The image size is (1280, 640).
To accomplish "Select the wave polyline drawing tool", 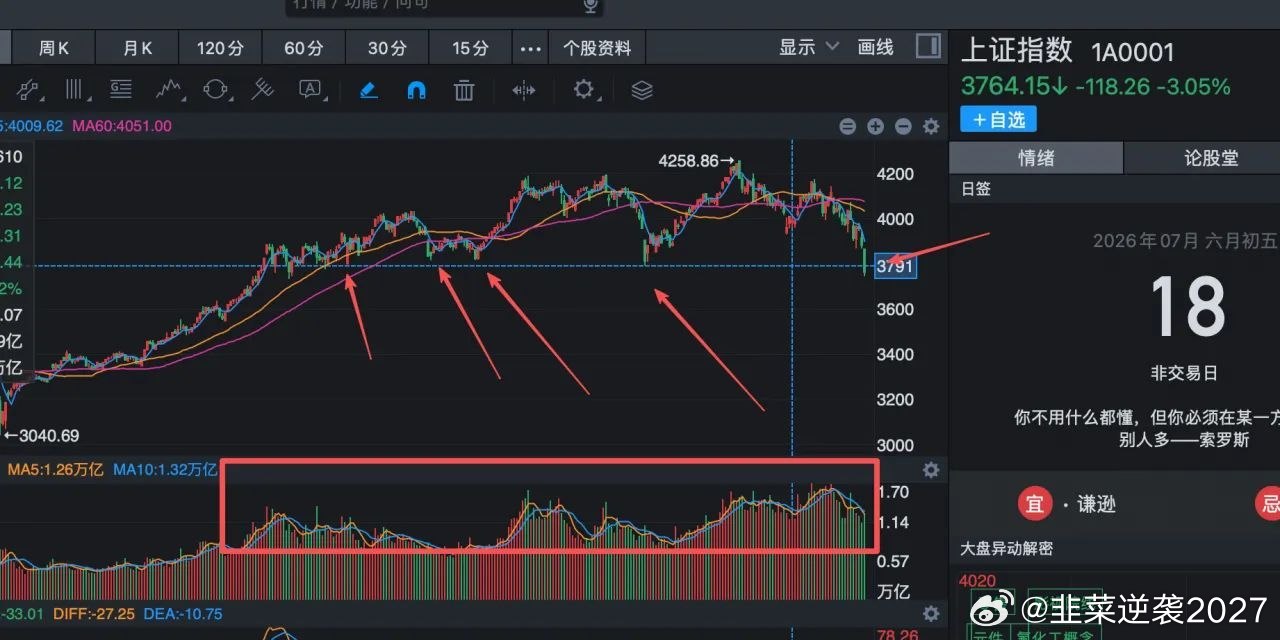I will point(169,90).
